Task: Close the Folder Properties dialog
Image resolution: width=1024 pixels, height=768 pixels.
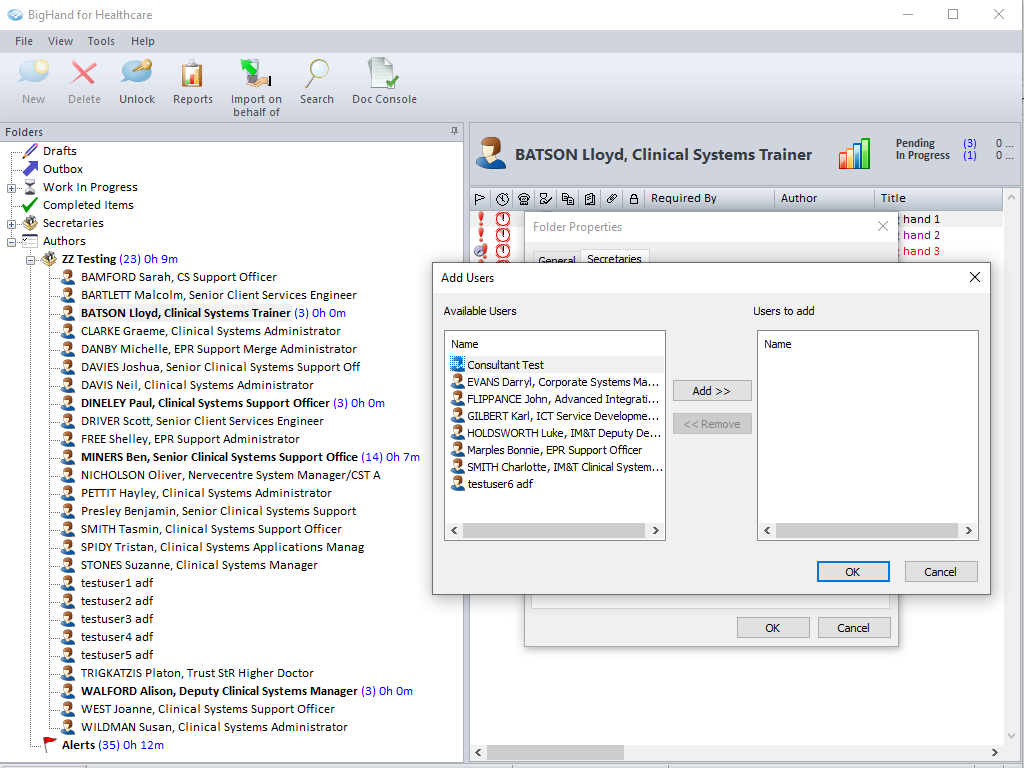Action: 882,227
